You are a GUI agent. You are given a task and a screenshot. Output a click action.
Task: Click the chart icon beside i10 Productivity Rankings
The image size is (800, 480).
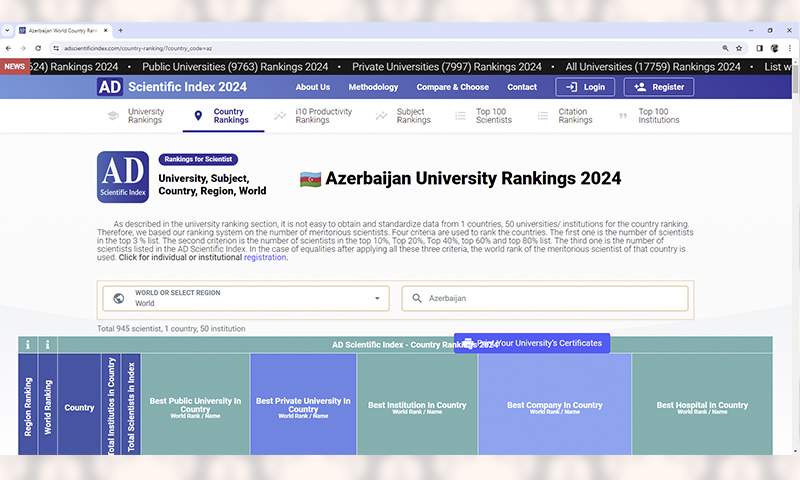[280, 116]
